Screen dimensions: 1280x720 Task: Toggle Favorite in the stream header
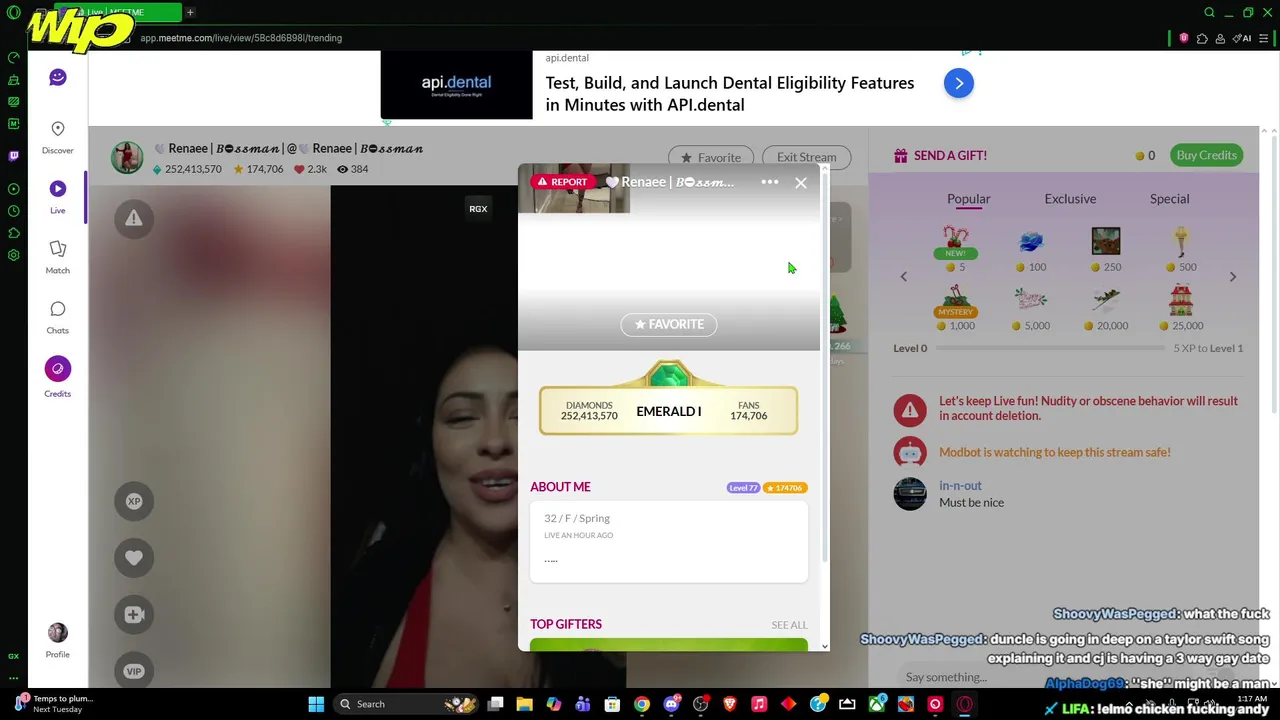click(x=711, y=157)
